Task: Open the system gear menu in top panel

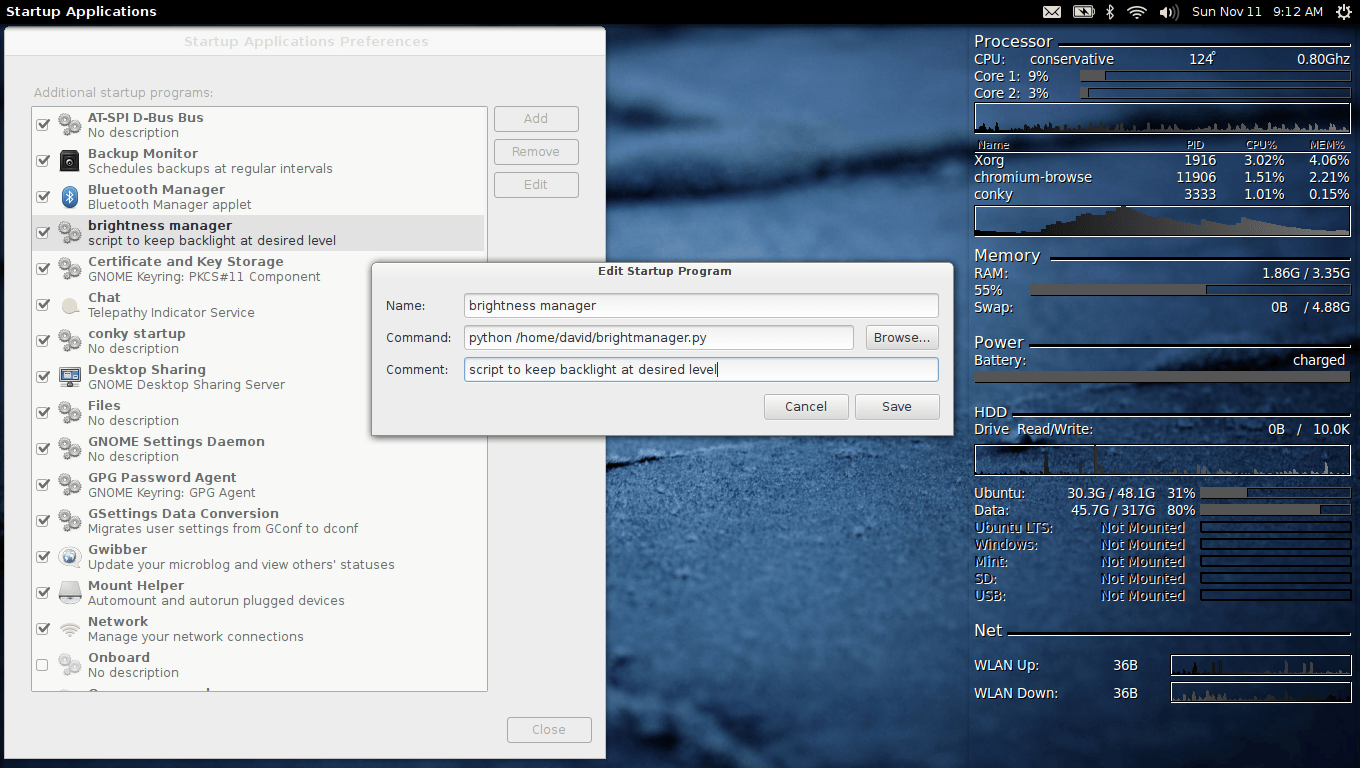Action: coord(1342,12)
